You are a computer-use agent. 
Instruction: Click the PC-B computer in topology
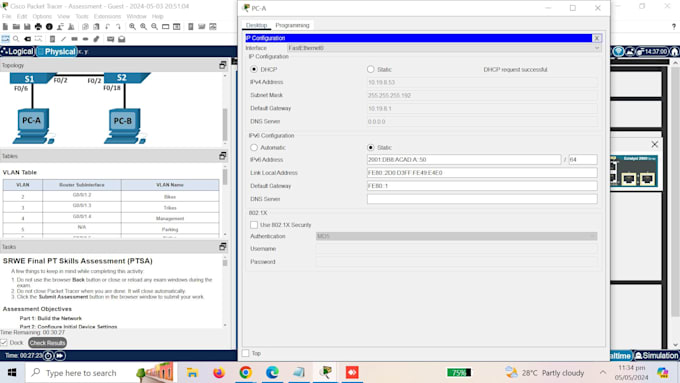pos(125,126)
